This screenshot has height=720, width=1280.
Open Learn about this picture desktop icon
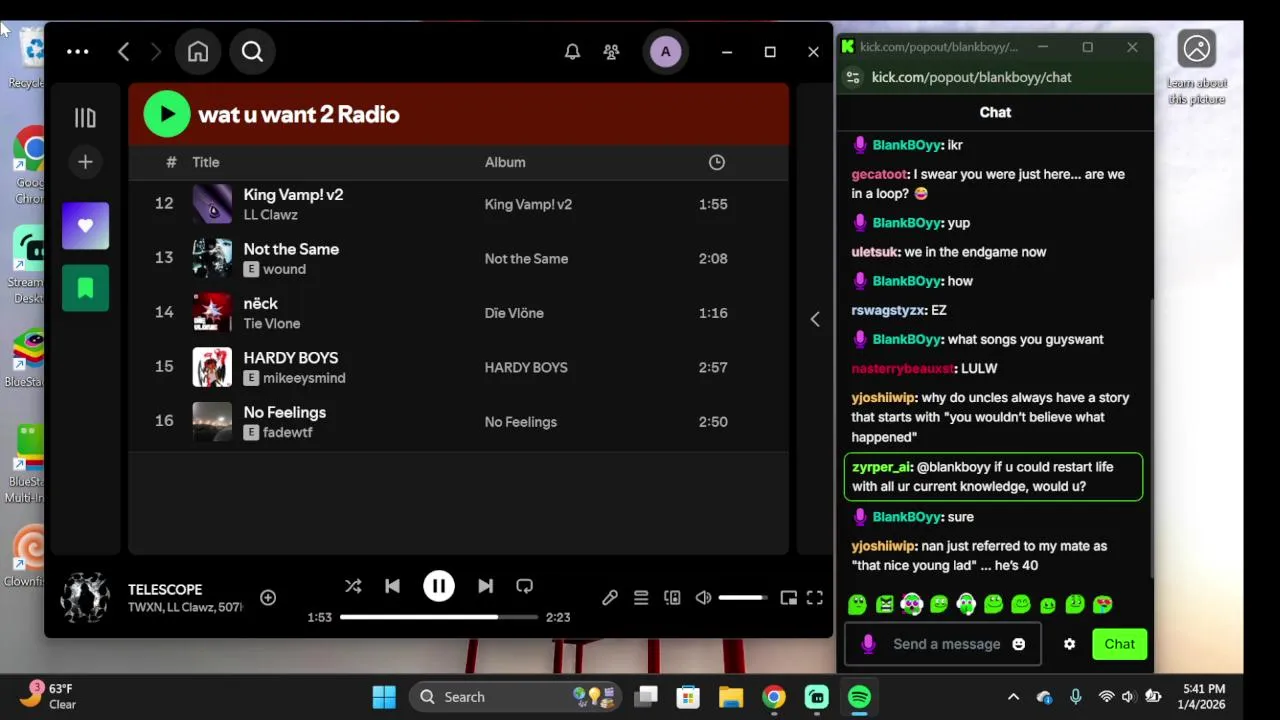click(1196, 68)
